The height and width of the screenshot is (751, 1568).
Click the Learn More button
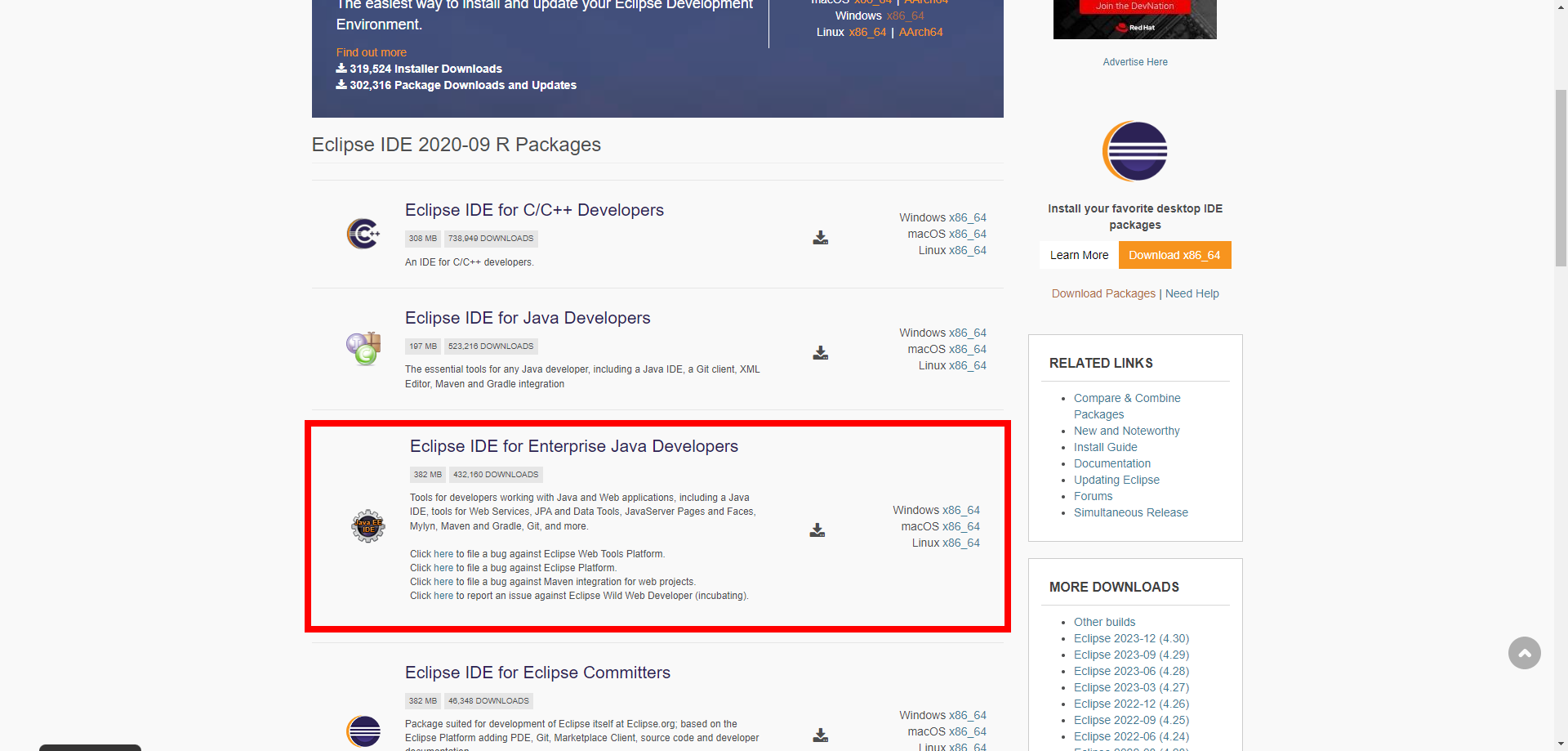pos(1078,255)
